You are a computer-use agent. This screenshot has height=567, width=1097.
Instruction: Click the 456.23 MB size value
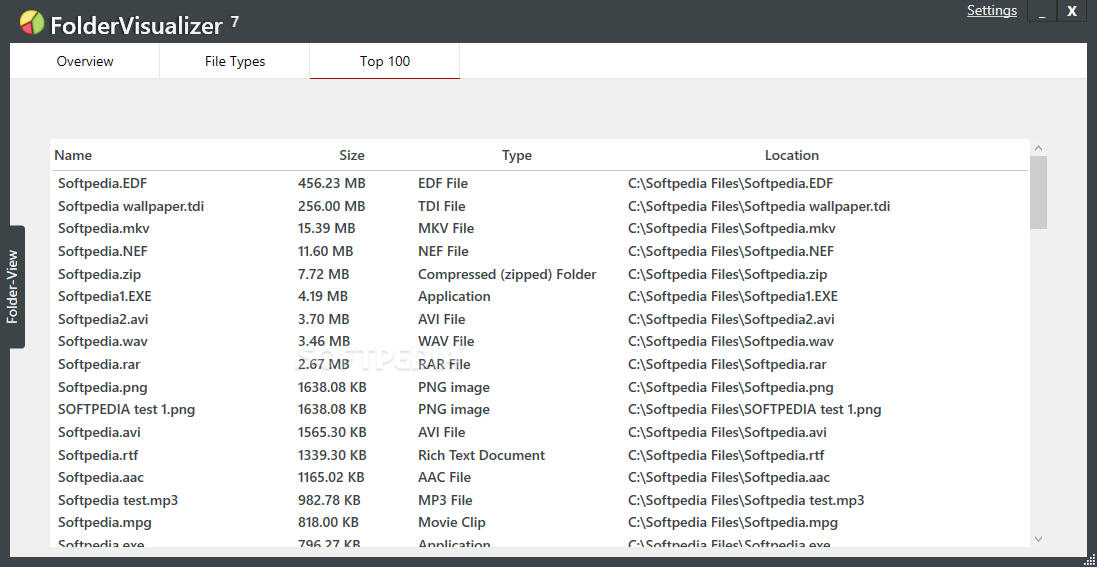click(332, 183)
